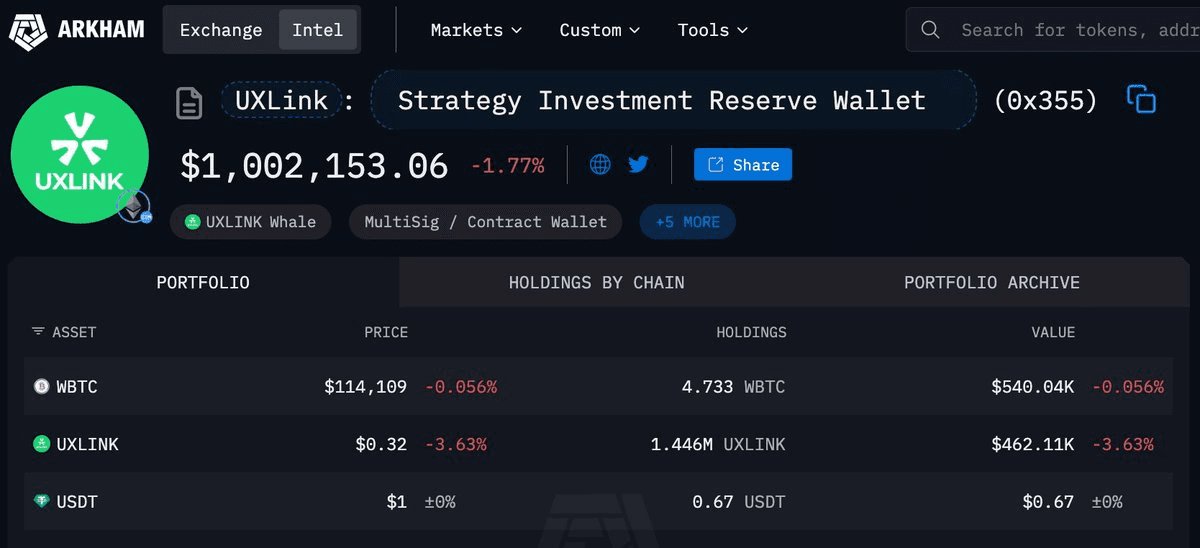Click the WBTC asset name
Screen dimensions: 1200x548
coord(77,386)
